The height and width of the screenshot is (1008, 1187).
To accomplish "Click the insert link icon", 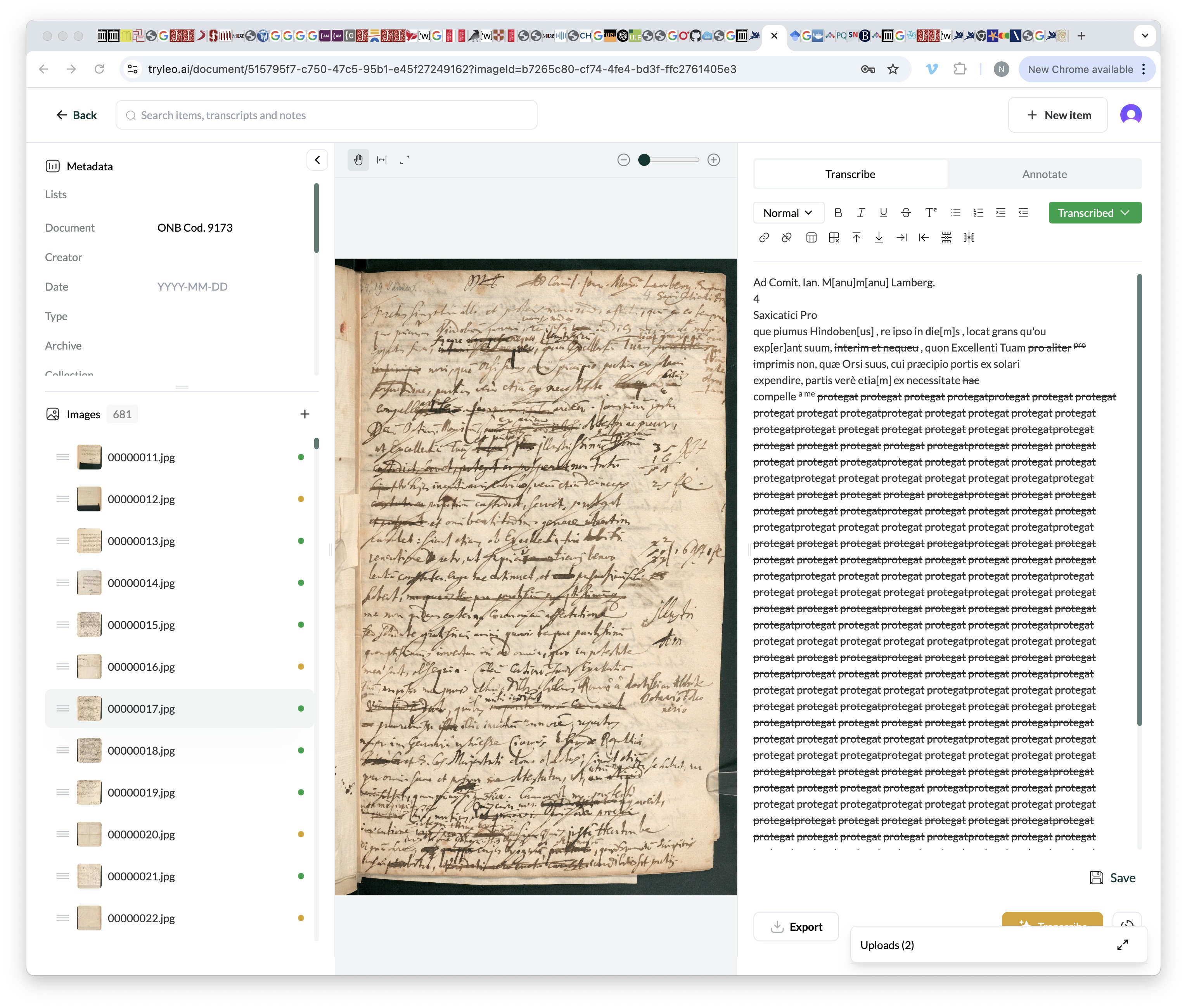I will point(764,238).
